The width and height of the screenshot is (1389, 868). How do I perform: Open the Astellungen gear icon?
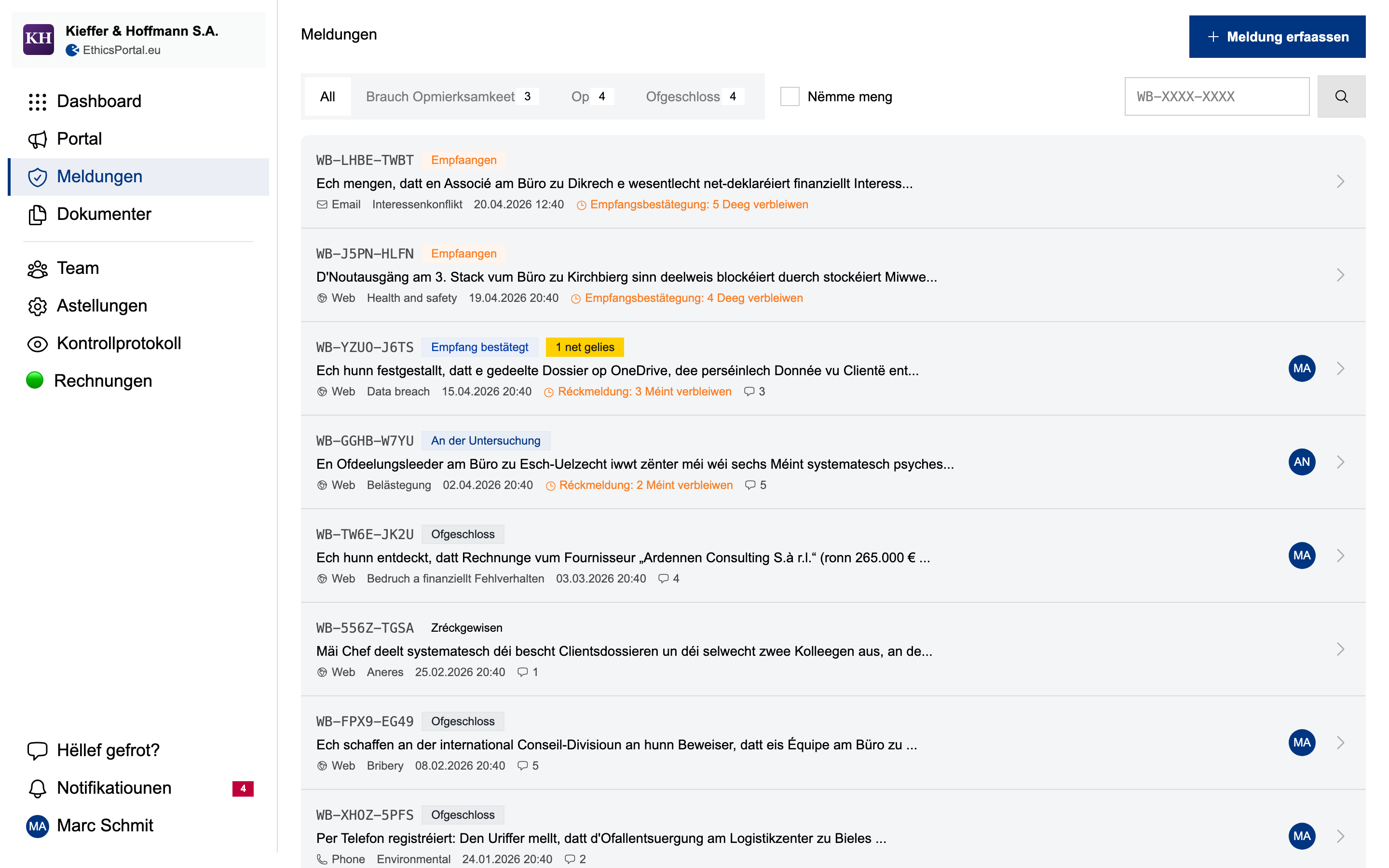tap(37, 306)
